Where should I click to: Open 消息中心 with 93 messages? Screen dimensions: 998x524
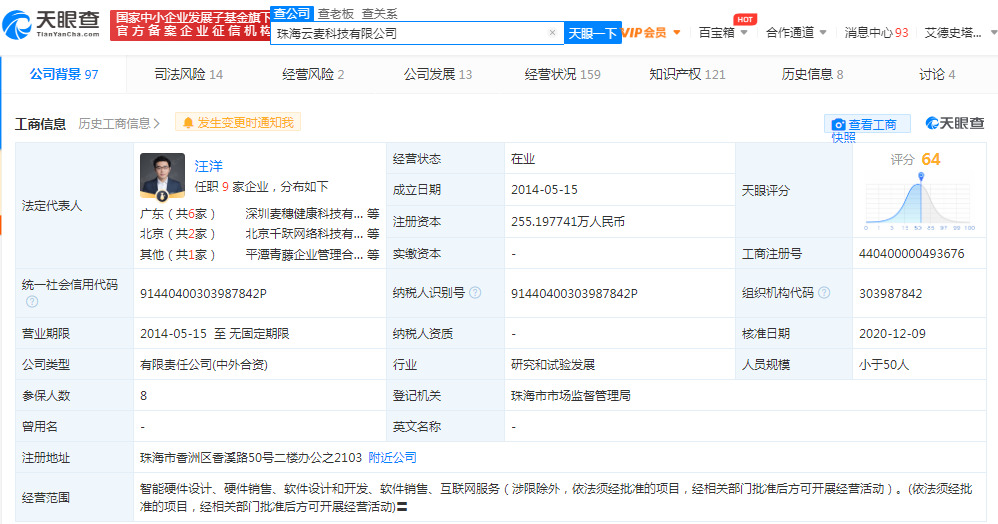[876, 32]
